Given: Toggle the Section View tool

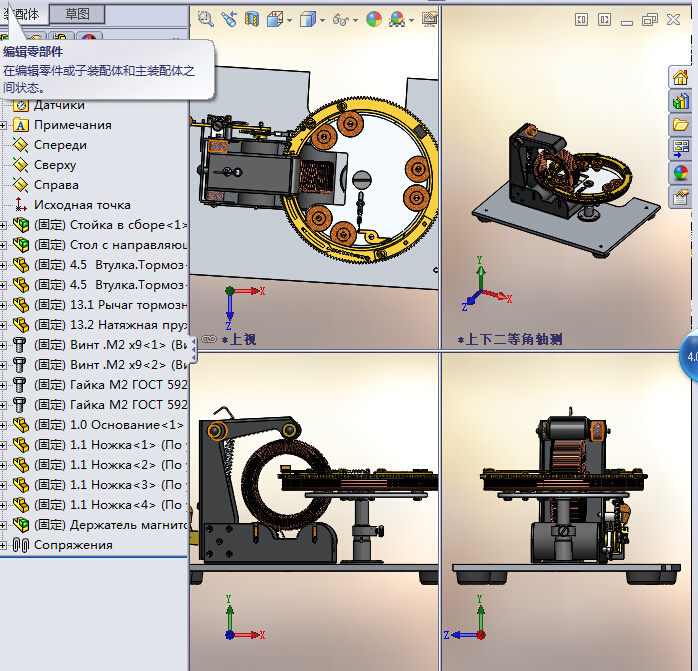Looking at the screenshot, I should pyautogui.click(x=252, y=19).
